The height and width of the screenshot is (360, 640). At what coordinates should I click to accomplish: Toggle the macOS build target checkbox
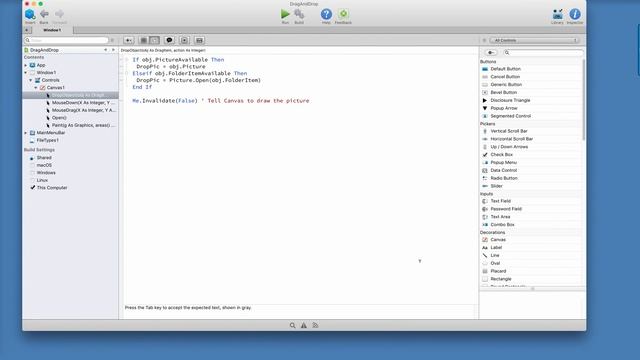click(32, 165)
